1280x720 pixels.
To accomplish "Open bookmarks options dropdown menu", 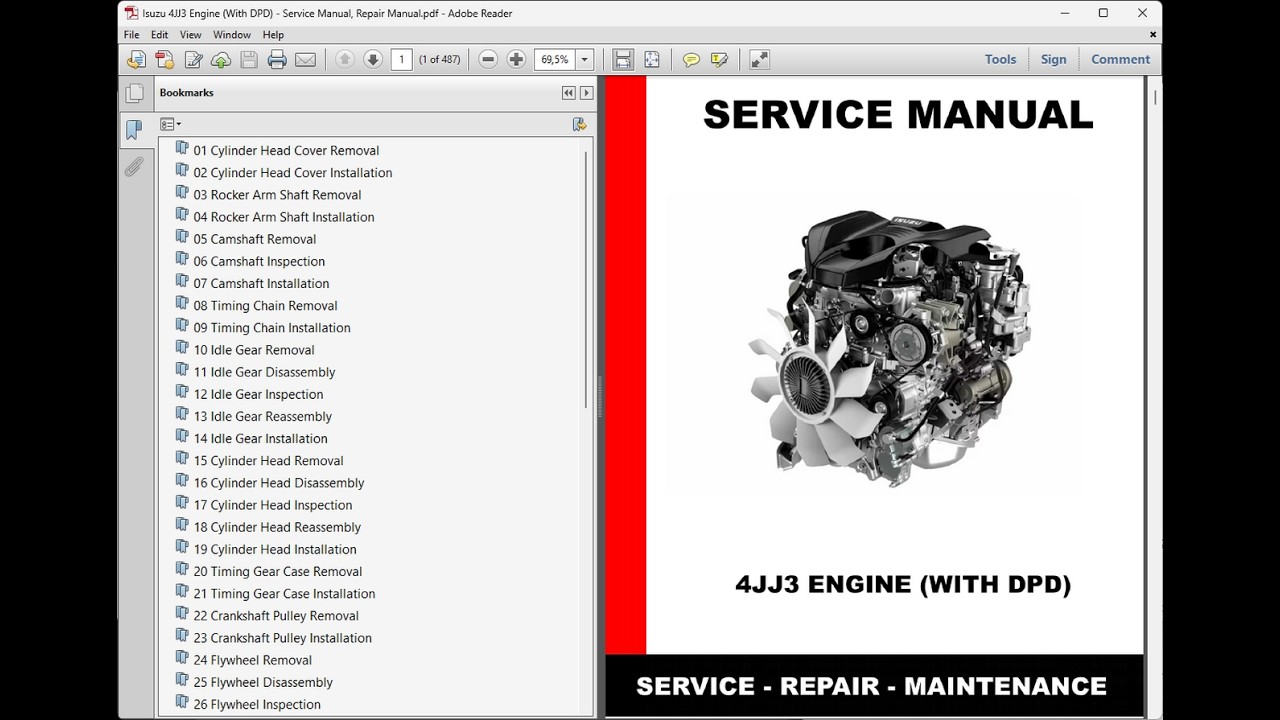I will coord(170,124).
